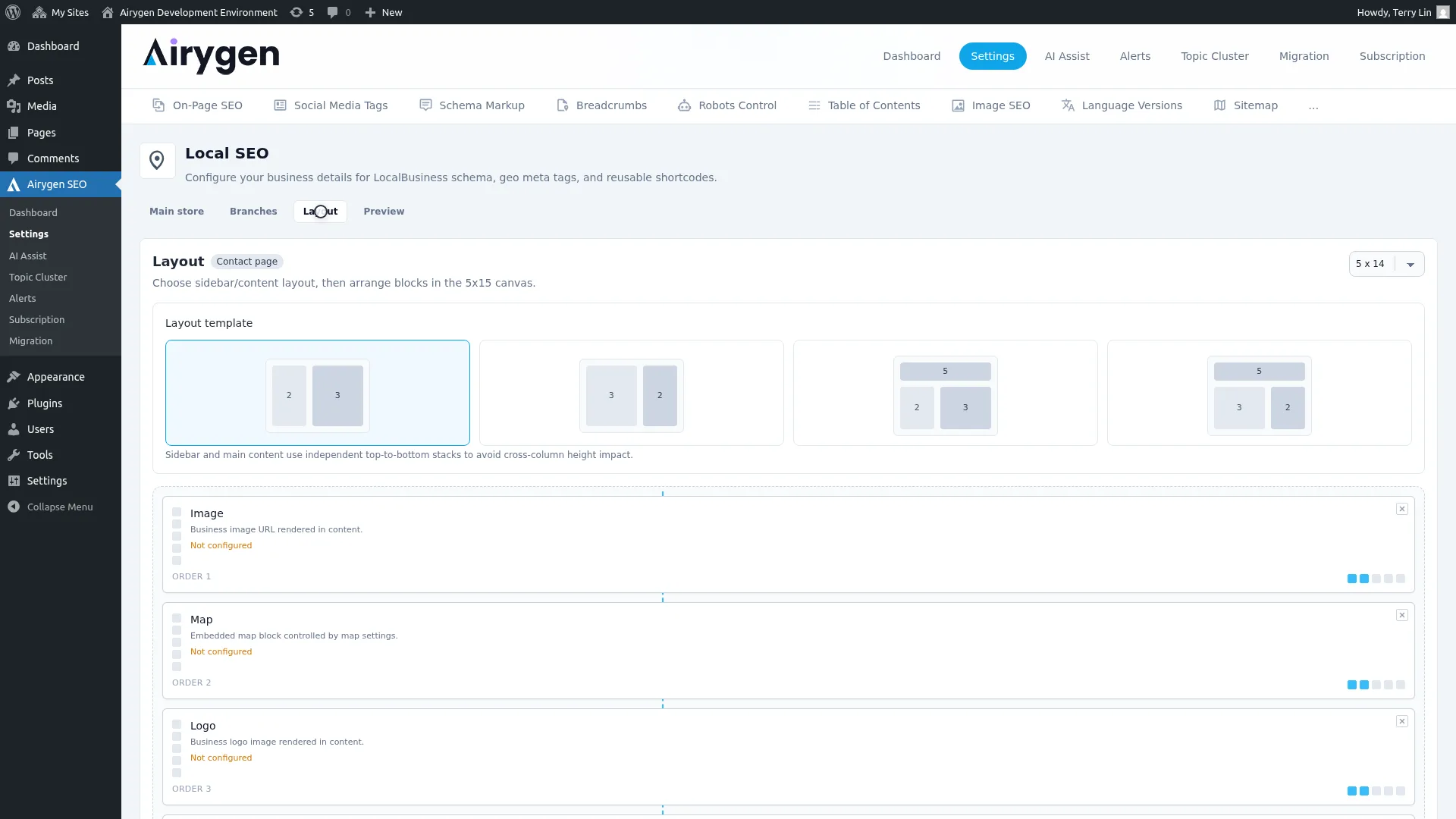1456x819 pixels.
Task: Open Social Media Tags settings
Action: 331,105
